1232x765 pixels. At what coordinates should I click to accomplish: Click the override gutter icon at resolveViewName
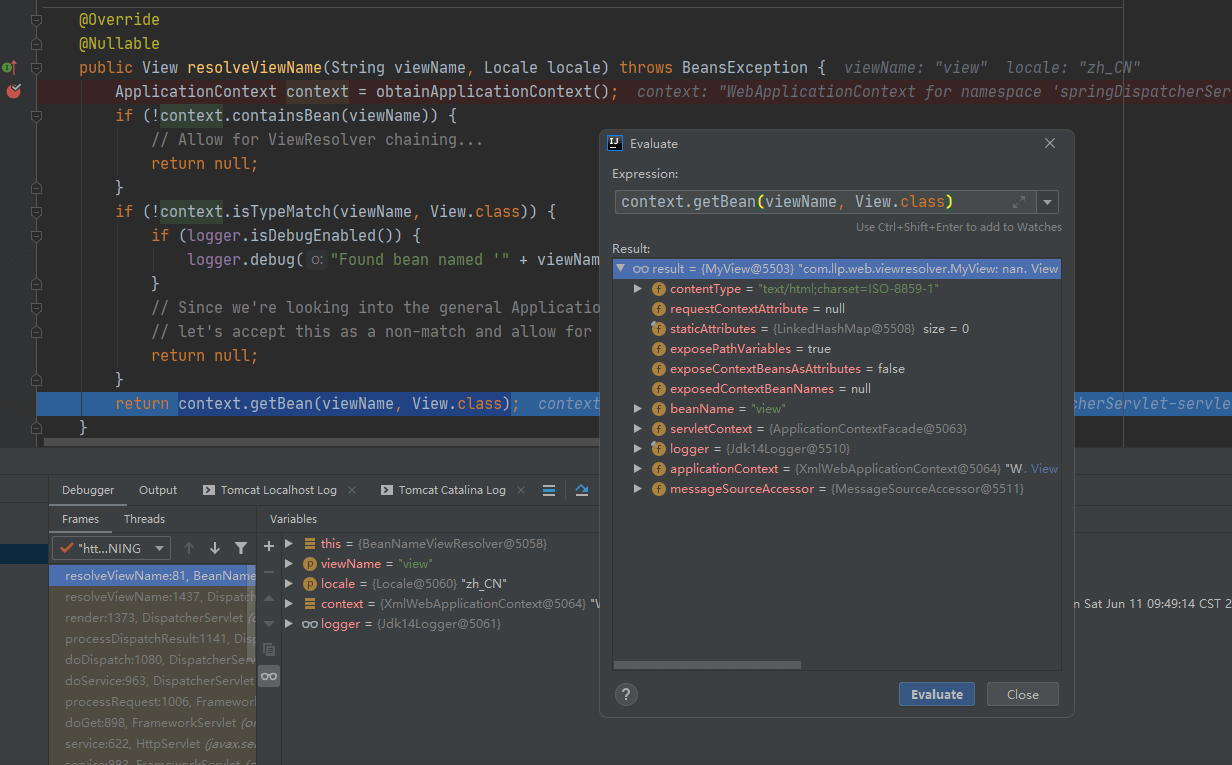[9, 67]
